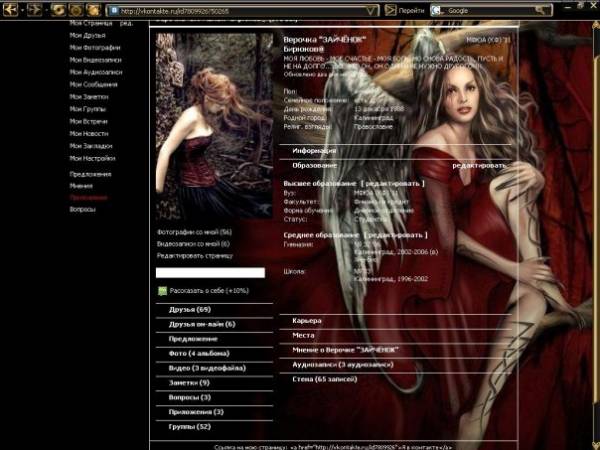This screenshot has width=600, height=450.
Task: Click Рассказать о себе (+10%) link
Action: [209, 290]
